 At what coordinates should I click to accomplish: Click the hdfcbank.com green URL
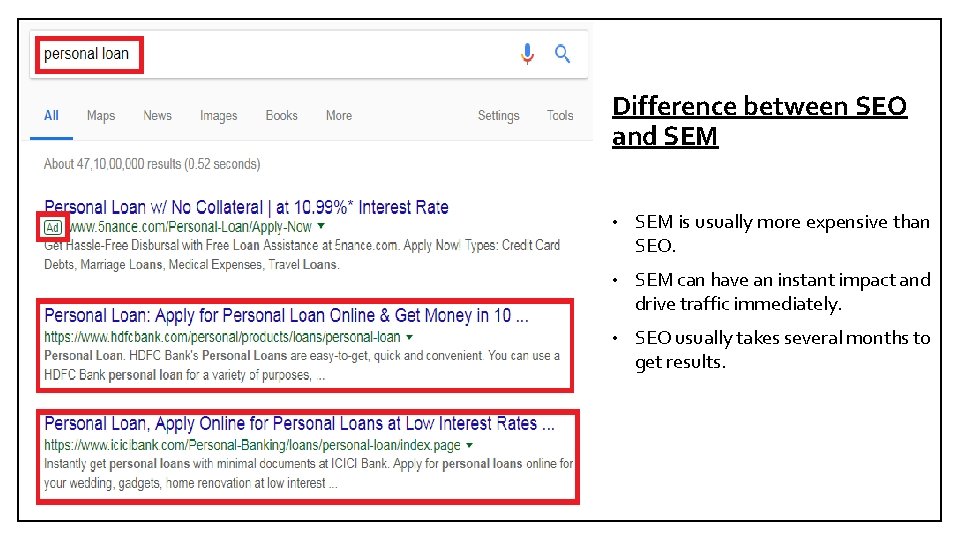click(x=222, y=337)
